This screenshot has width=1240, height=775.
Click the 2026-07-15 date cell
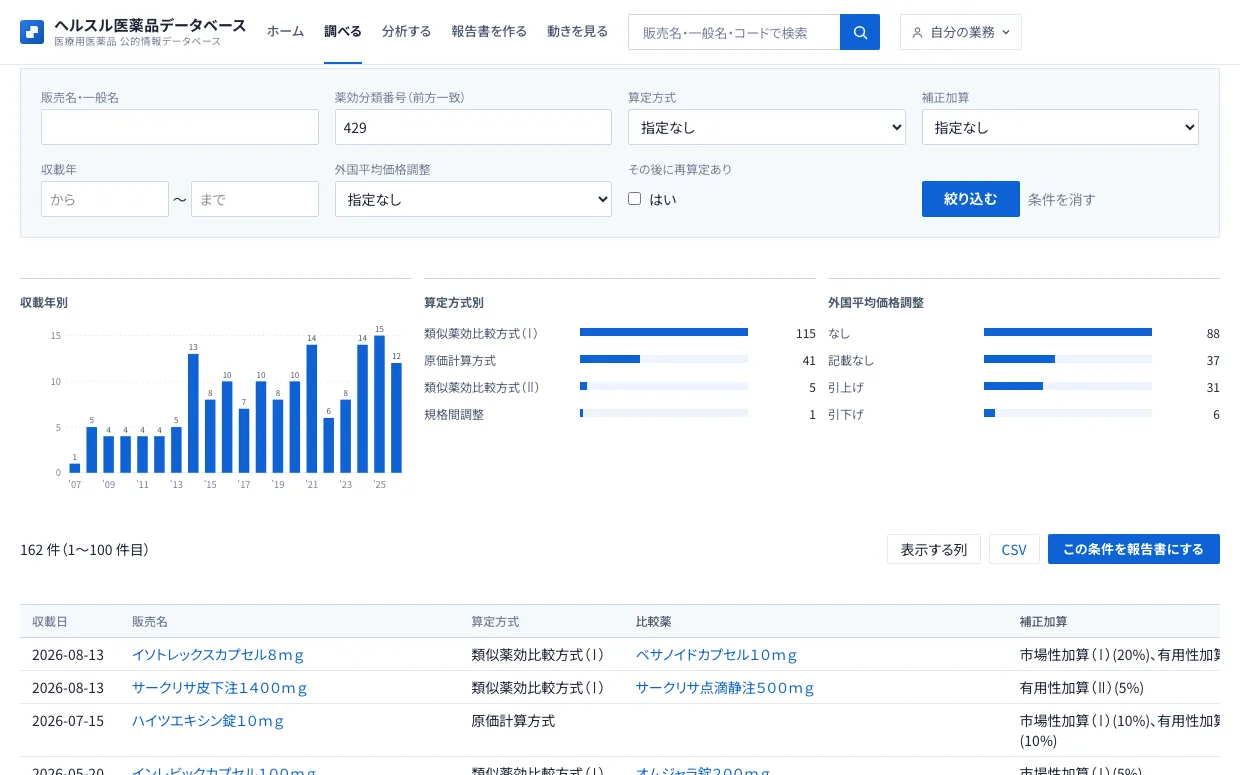click(68, 720)
